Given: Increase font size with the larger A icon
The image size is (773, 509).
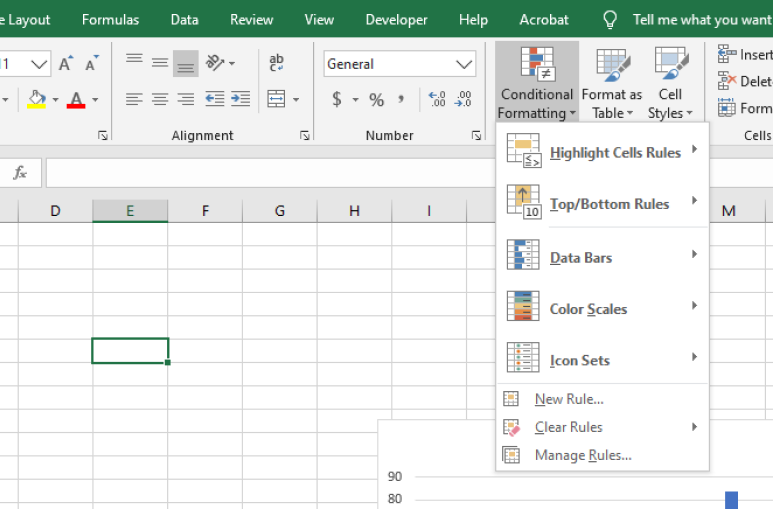Looking at the screenshot, I should (x=66, y=64).
